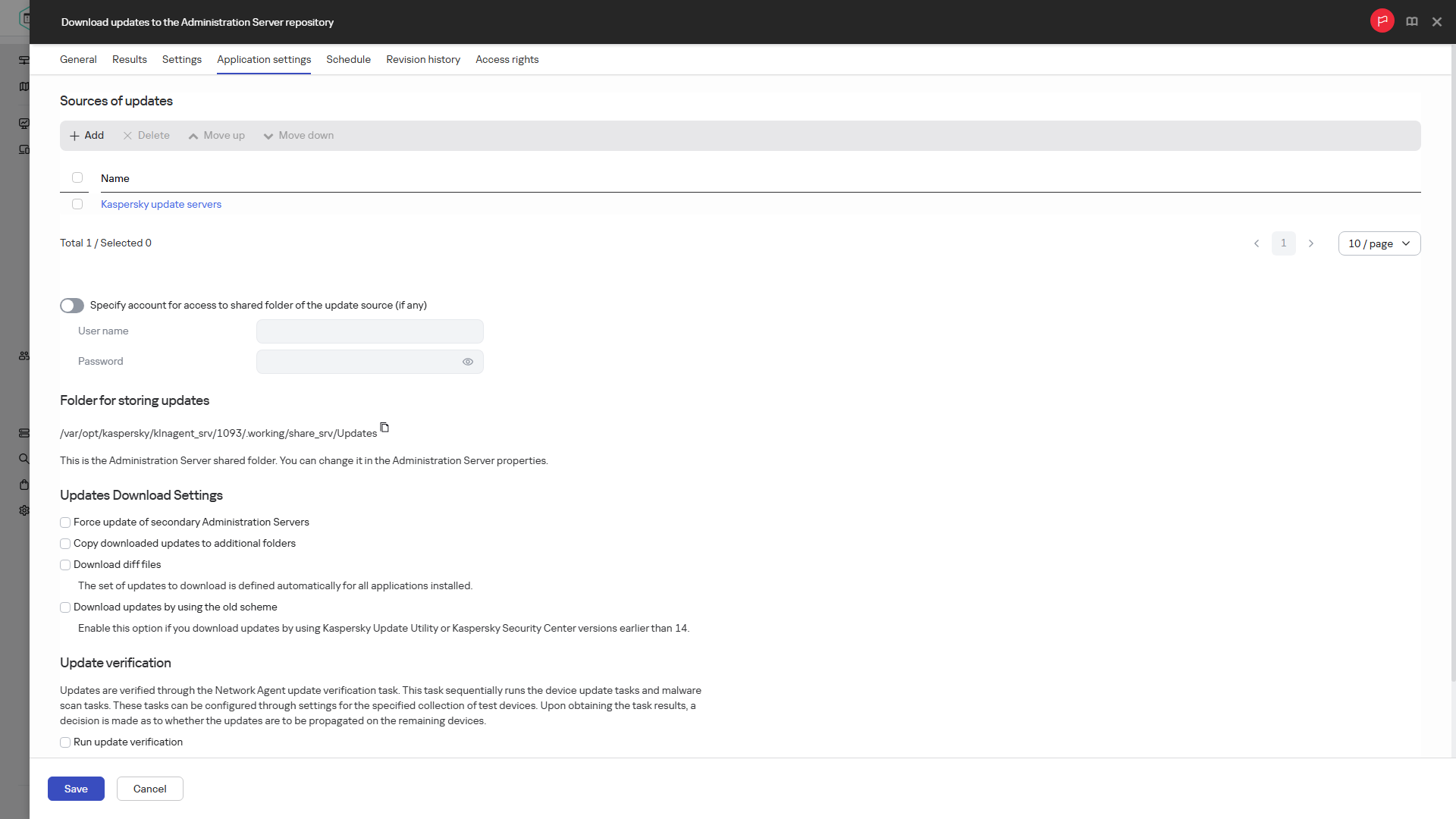Check Force update of secondary Administration Servers
This screenshot has width=1456, height=819.
coord(65,522)
